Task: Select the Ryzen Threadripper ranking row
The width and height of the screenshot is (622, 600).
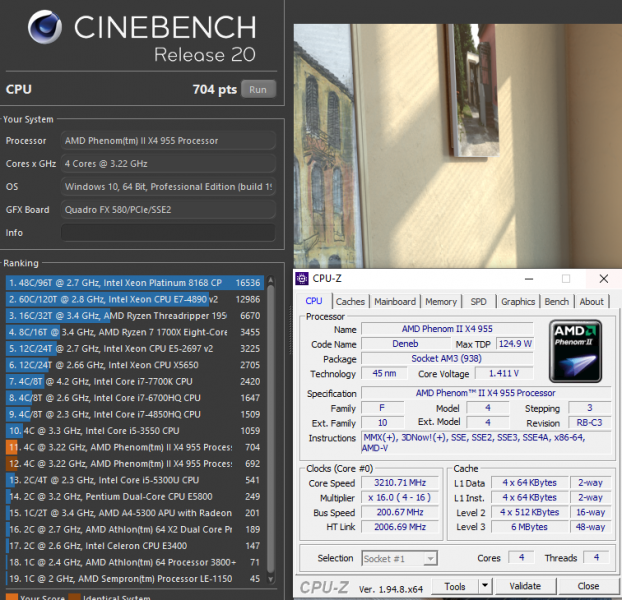Action: pos(135,316)
